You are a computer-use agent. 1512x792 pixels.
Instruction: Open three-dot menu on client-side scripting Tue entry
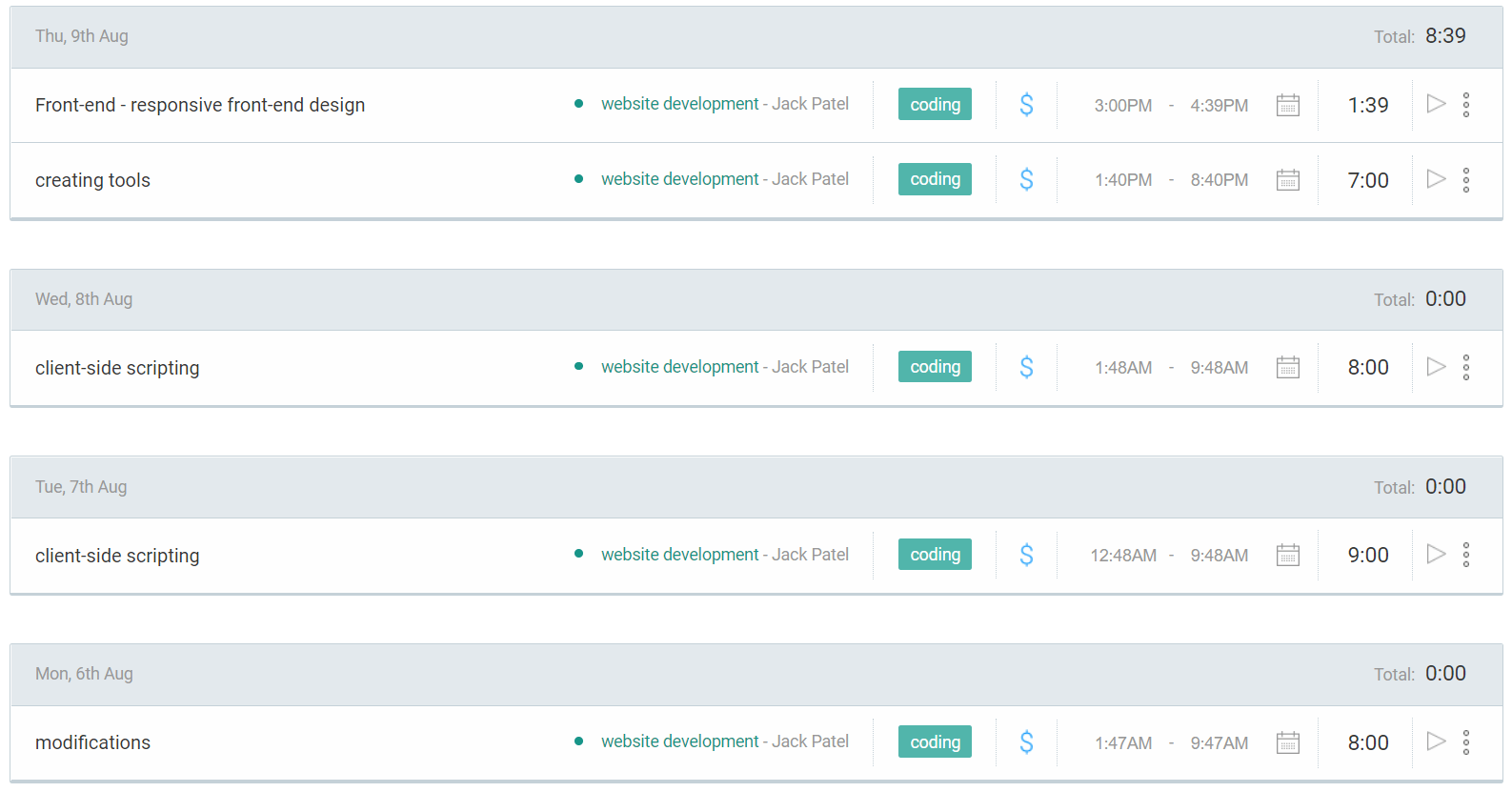point(1466,554)
